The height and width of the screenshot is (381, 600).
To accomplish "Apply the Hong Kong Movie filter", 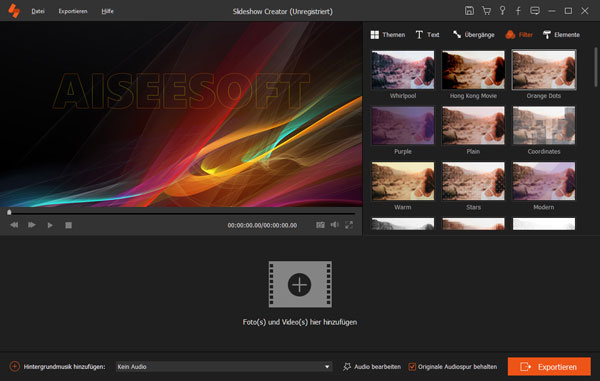I will (x=473, y=70).
